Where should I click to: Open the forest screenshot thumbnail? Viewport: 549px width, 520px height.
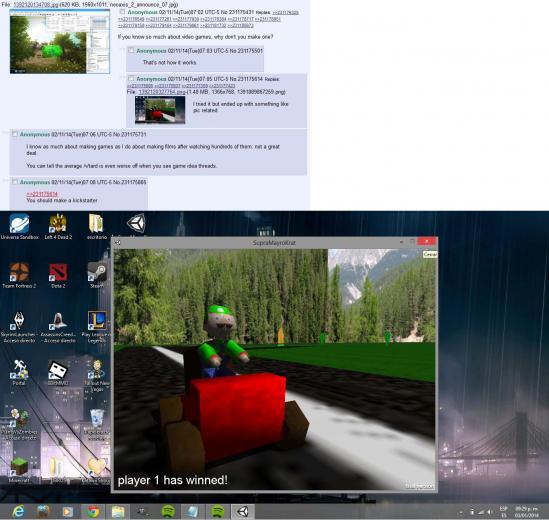(60, 41)
